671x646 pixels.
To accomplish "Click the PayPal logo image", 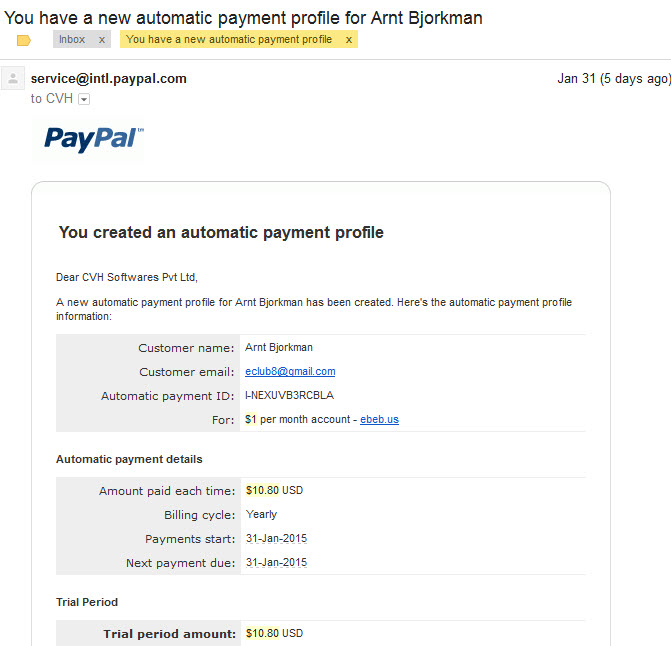I will 94,139.
